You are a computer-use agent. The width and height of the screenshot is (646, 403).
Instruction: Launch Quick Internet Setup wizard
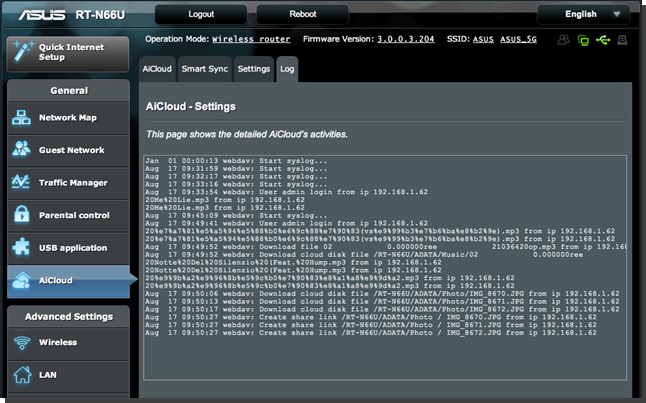tap(67, 52)
